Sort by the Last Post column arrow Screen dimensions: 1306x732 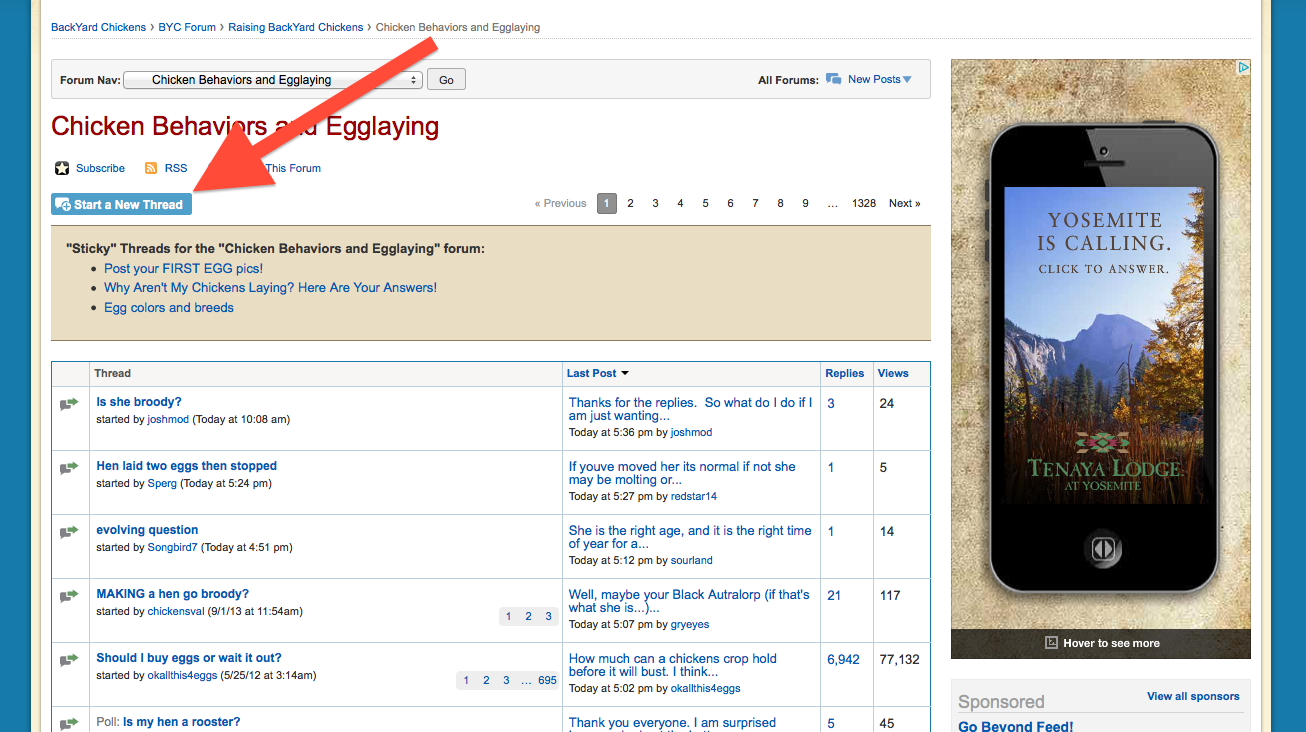(x=625, y=374)
